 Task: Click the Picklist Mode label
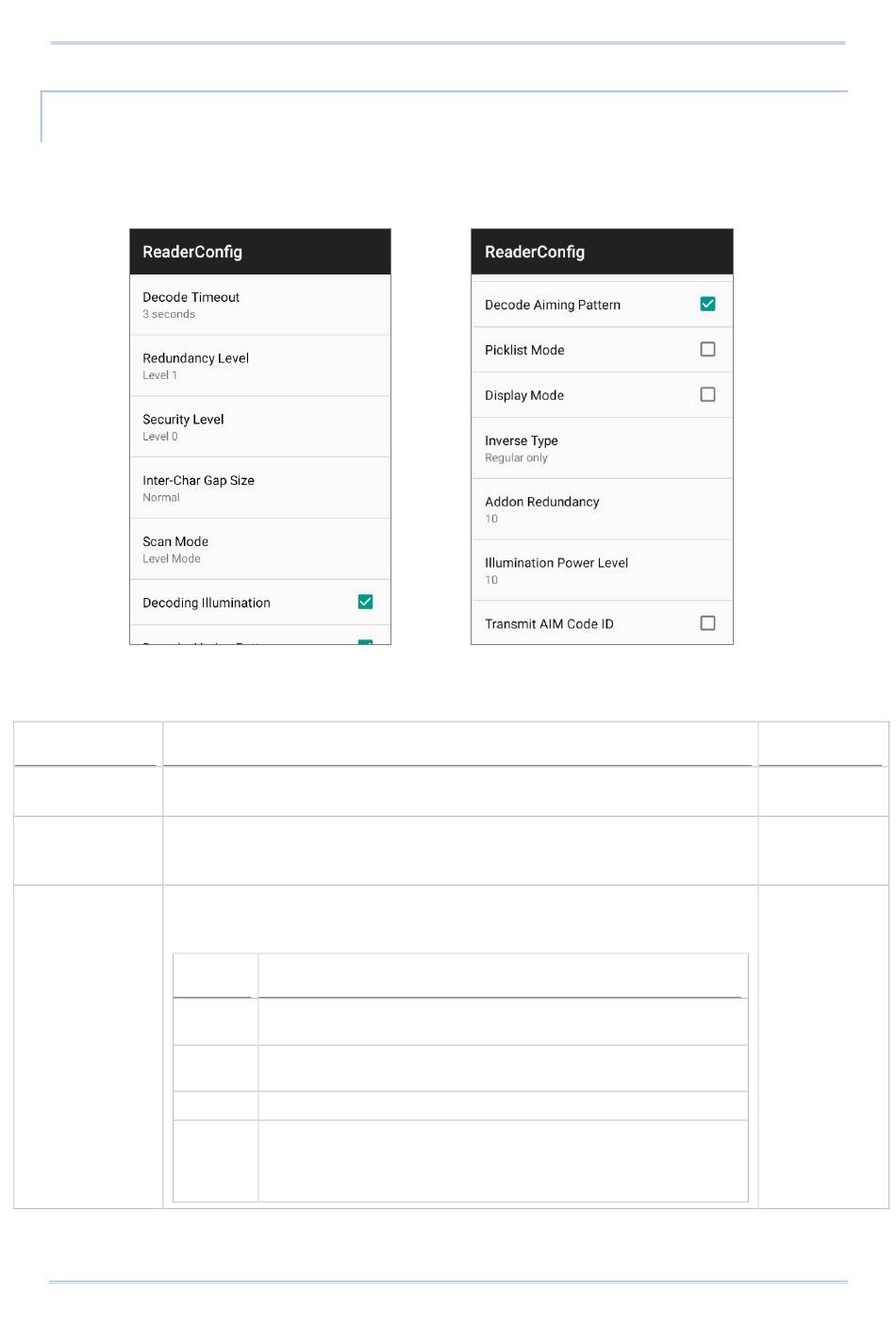524,350
